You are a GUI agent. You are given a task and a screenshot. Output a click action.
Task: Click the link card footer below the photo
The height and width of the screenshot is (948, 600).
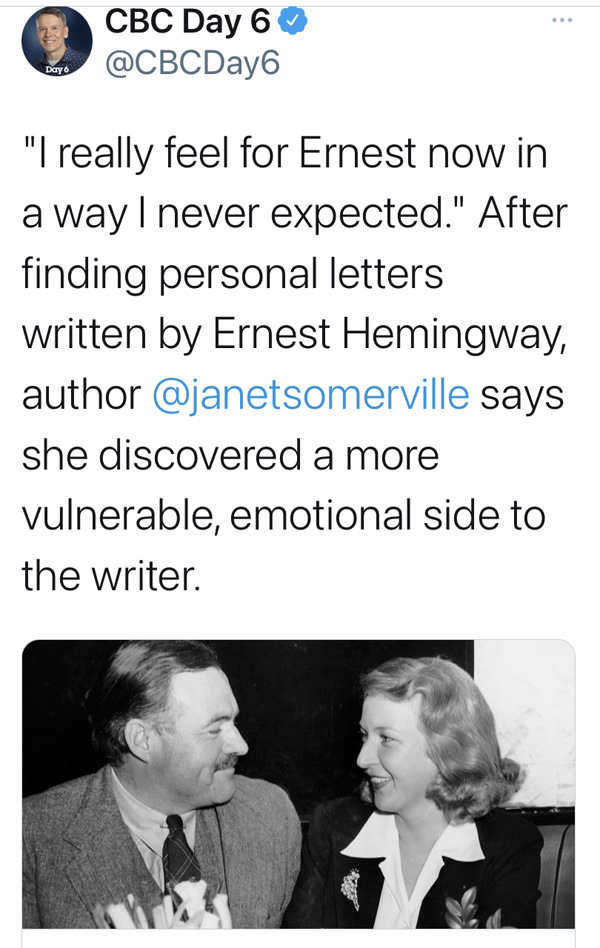tap(298, 938)
